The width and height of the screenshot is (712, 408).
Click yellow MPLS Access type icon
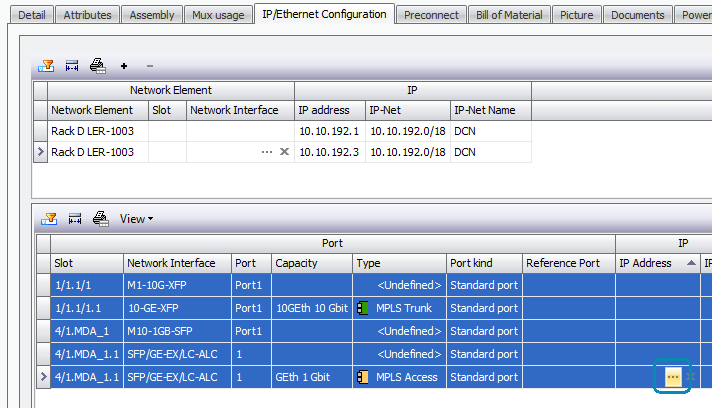[363, 377]
